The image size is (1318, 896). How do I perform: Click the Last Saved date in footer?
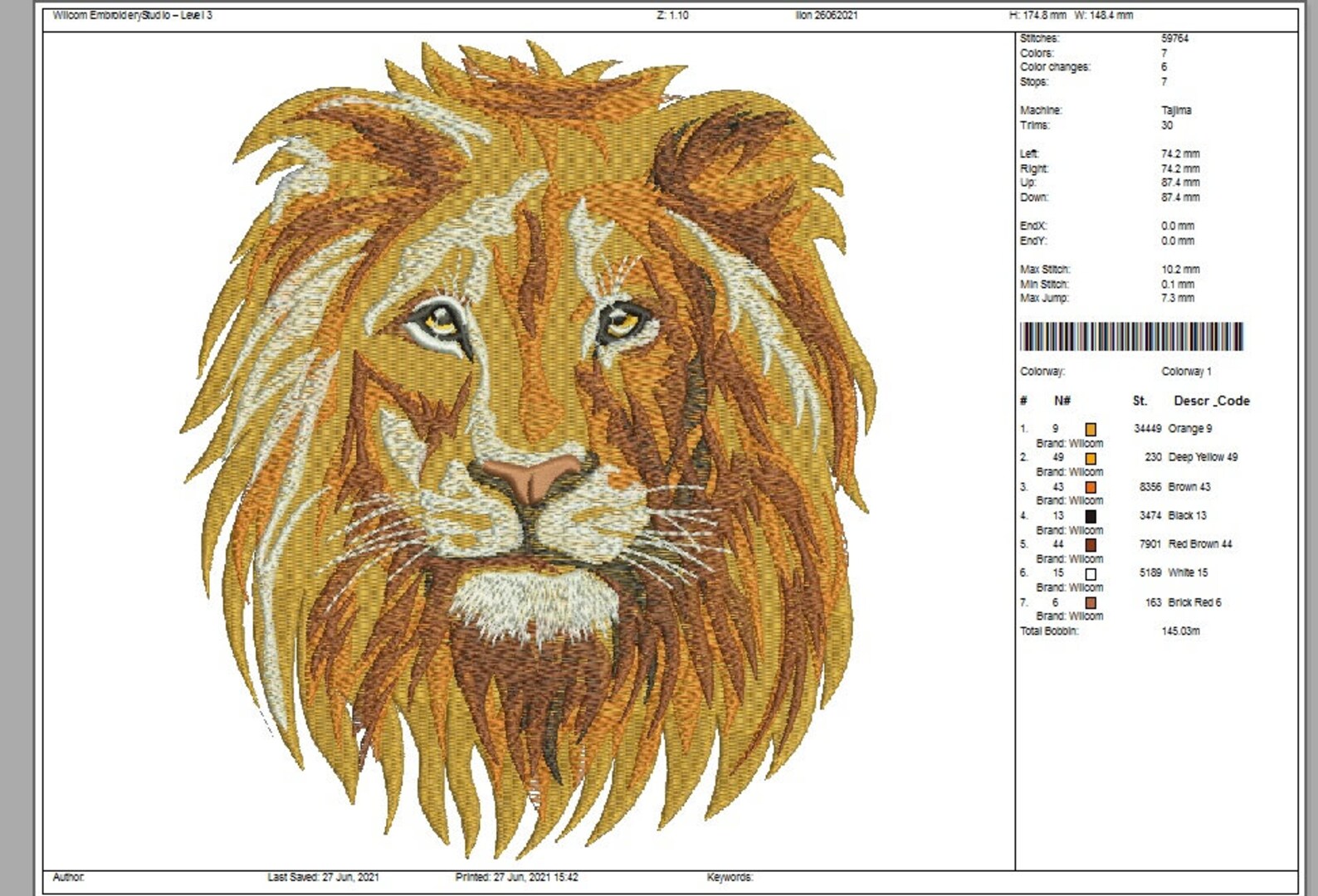coord(323,877)
